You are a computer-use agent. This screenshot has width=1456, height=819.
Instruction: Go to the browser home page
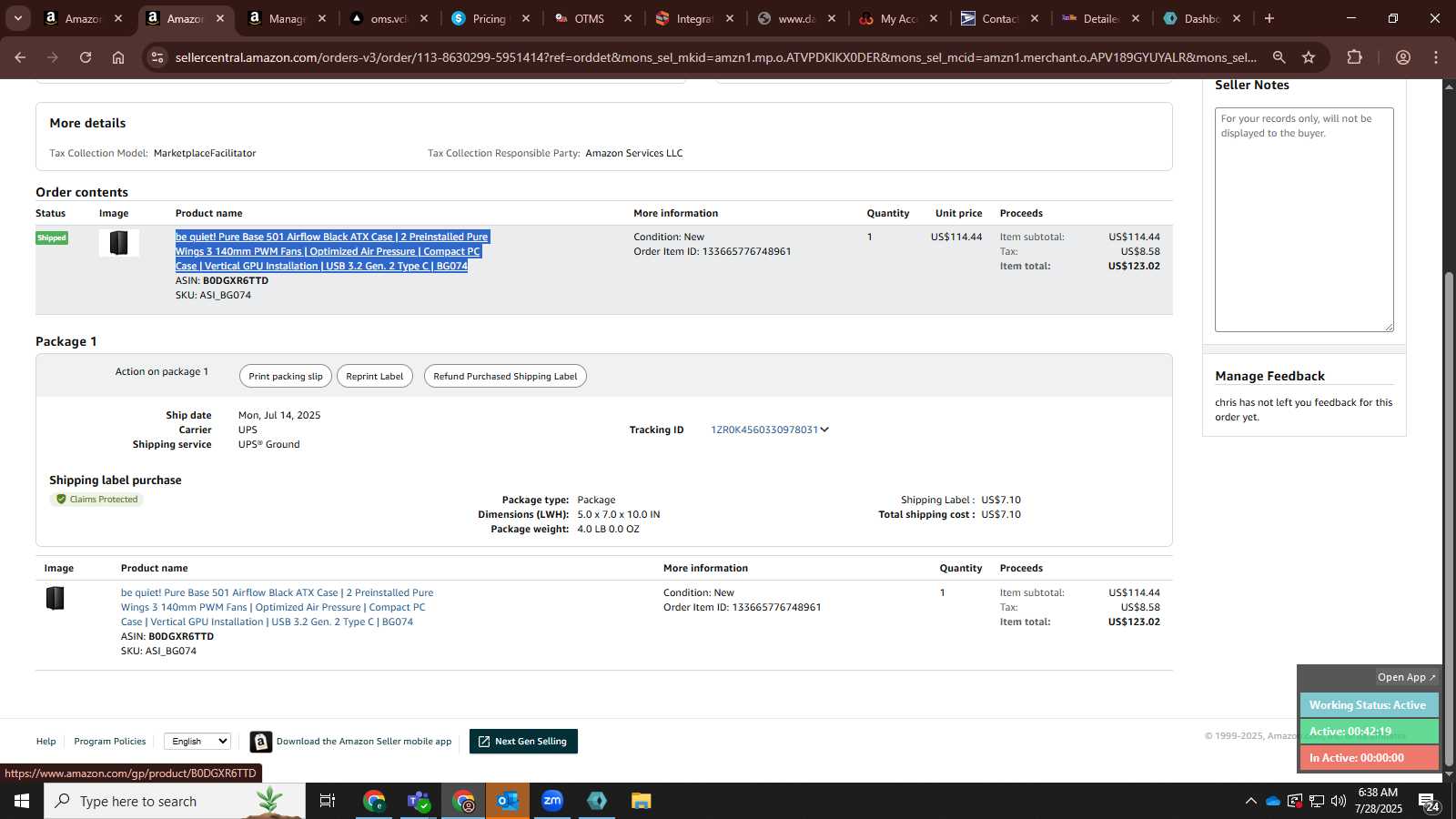click(x=118, y=57)
